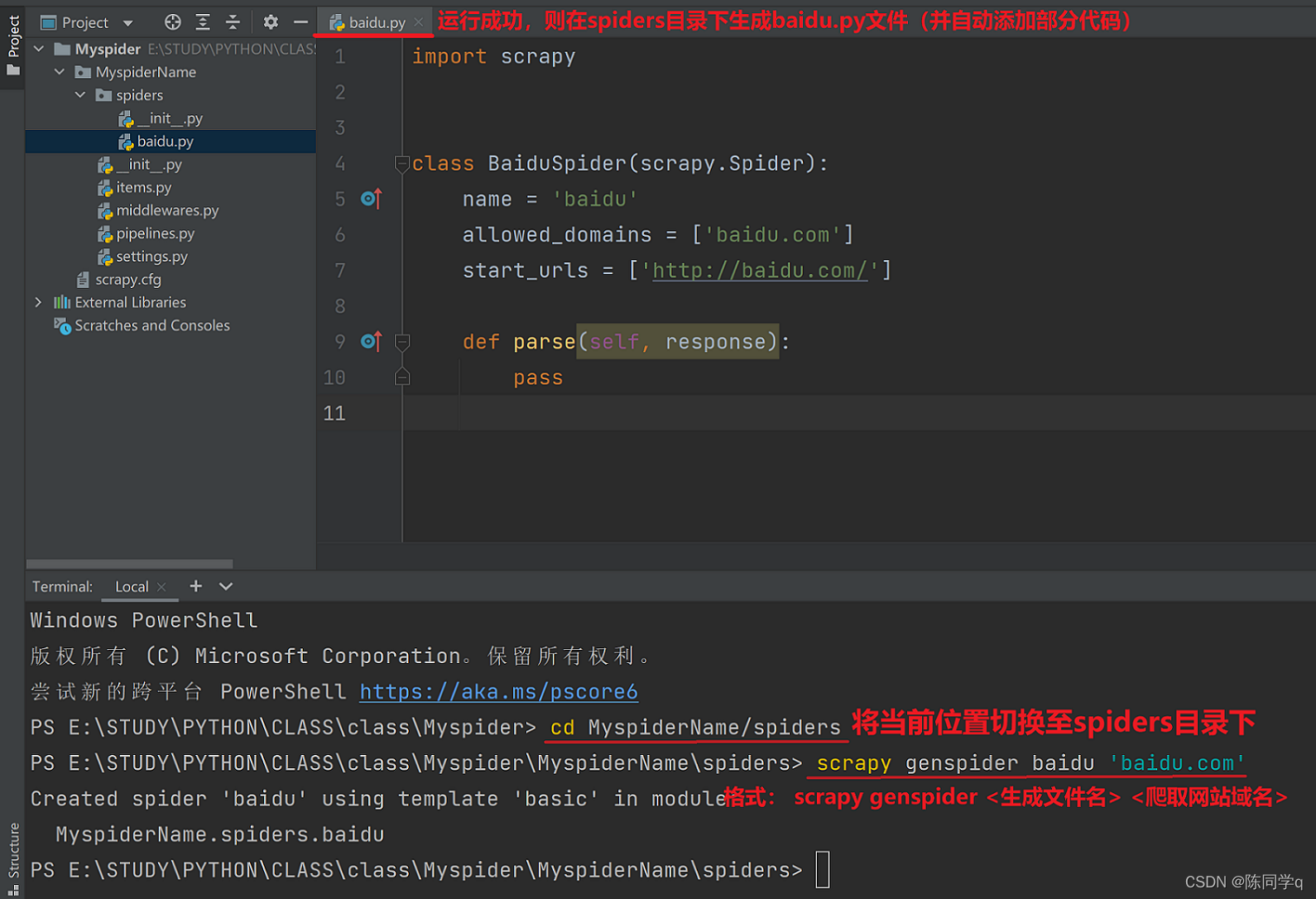Click the folder icon of MyspiderName
This screenshot has height=899, width=1316.
83,72
